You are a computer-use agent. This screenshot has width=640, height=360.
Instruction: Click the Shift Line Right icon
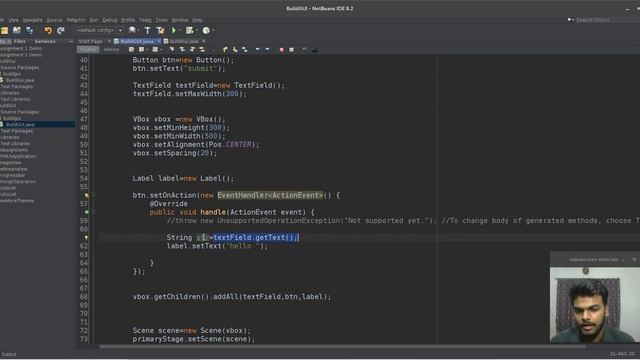point(267,49)
